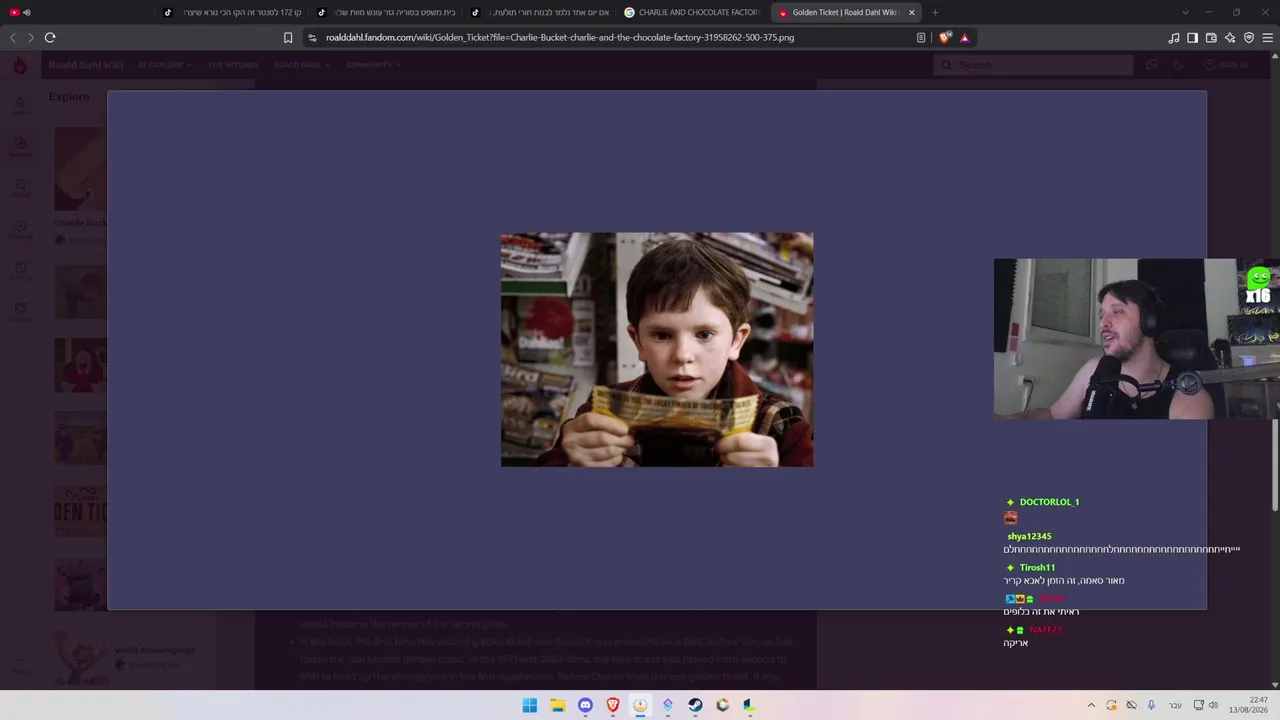The height and width of the screenshot is (720, 1280).
Task: Open a new browser tab
Action: coord(935,13)
